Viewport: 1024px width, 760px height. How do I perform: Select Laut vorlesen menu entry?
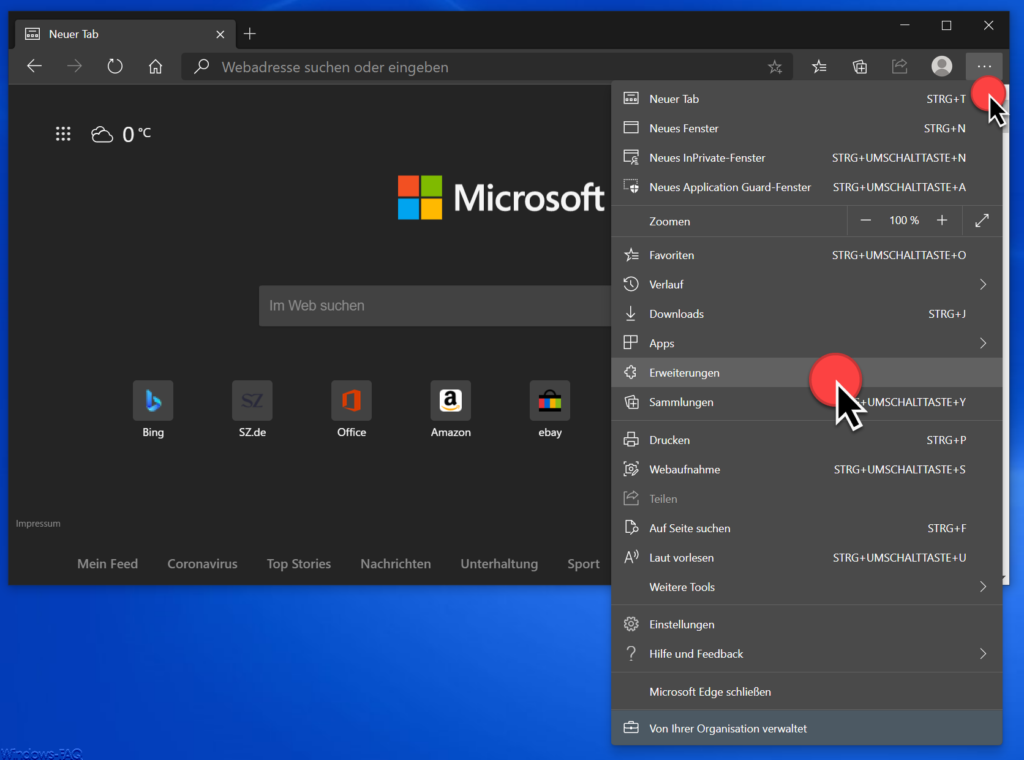coord(807,557)
